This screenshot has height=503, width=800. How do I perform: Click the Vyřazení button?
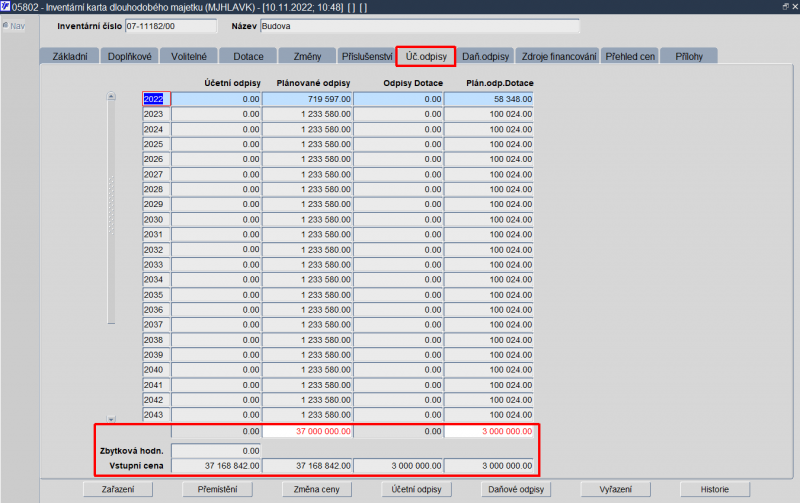click(615, 490)
